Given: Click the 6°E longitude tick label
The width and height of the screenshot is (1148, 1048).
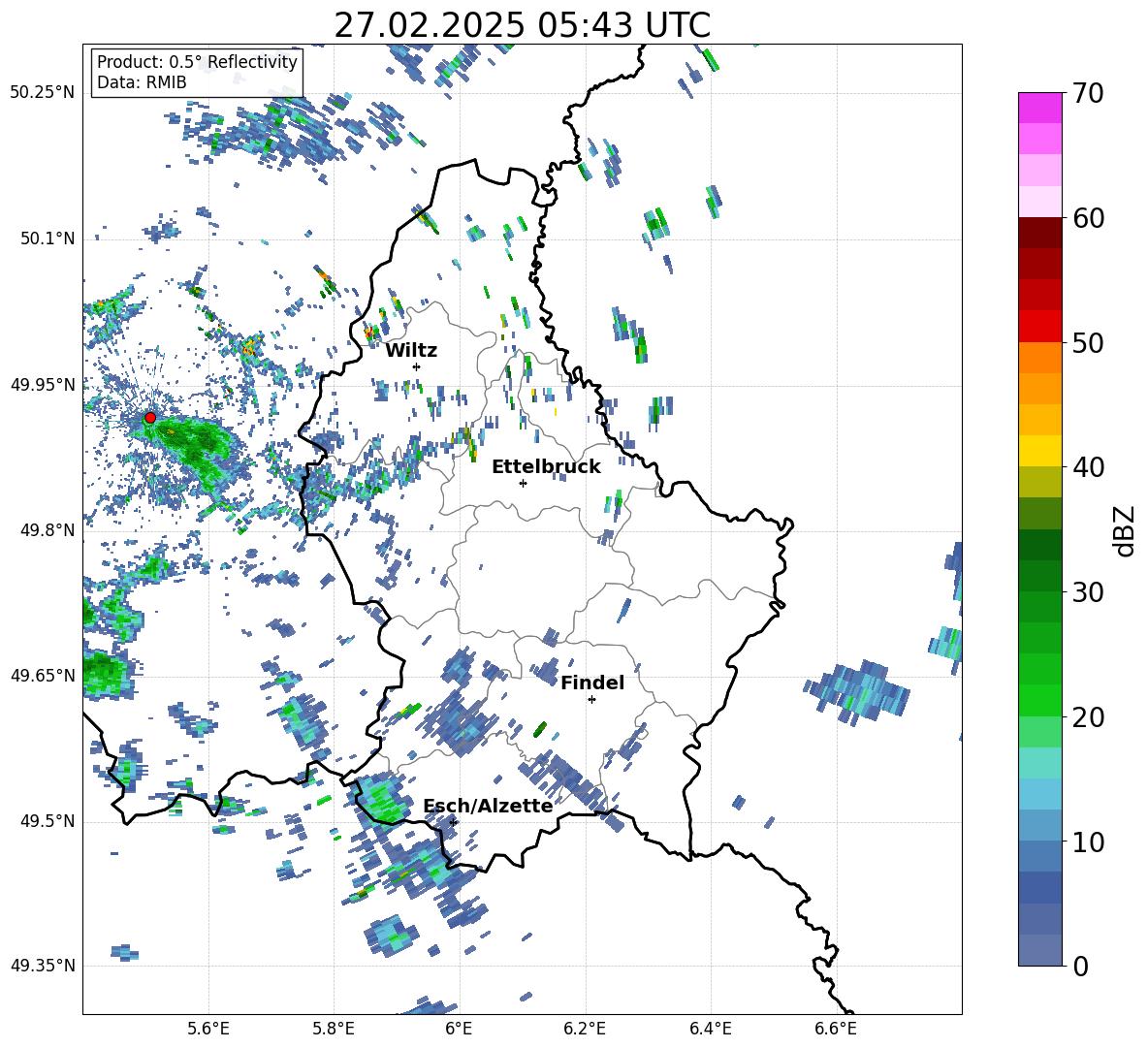Looking at the screenshot, I should point(459,1029).
